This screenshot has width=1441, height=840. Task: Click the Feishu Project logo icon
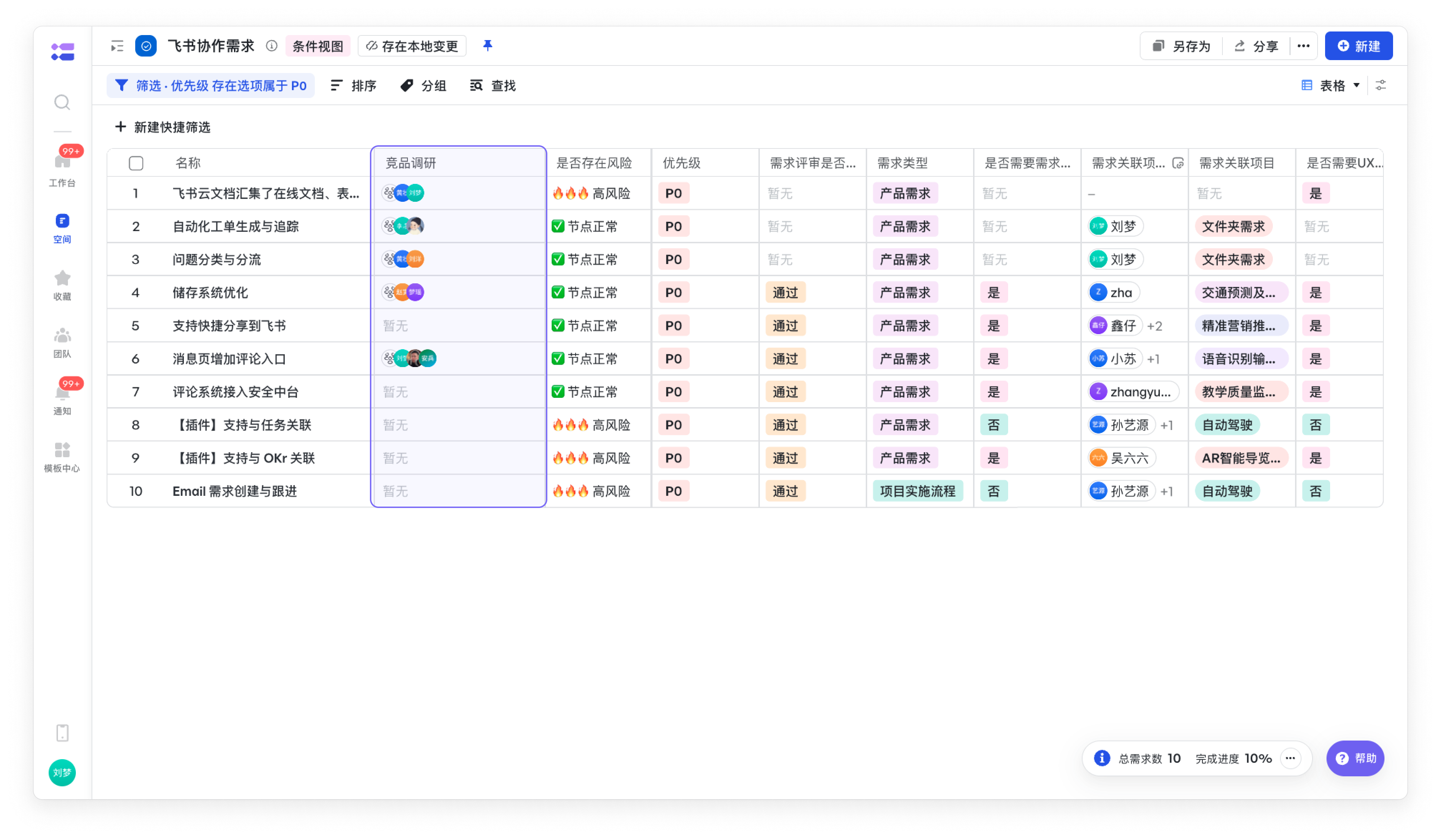(x=62, y=52)
